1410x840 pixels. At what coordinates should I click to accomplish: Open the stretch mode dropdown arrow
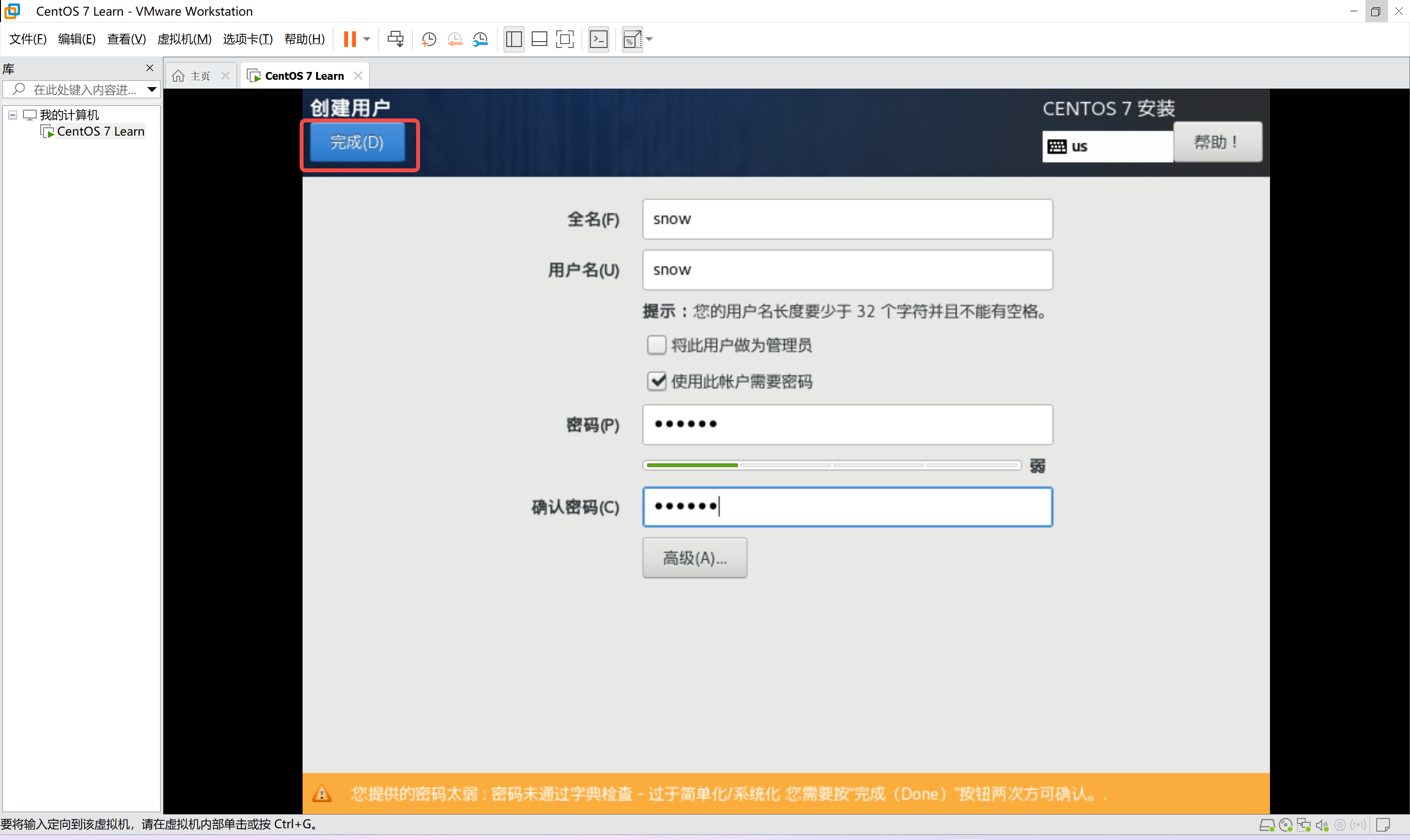[x=649, y=39]
